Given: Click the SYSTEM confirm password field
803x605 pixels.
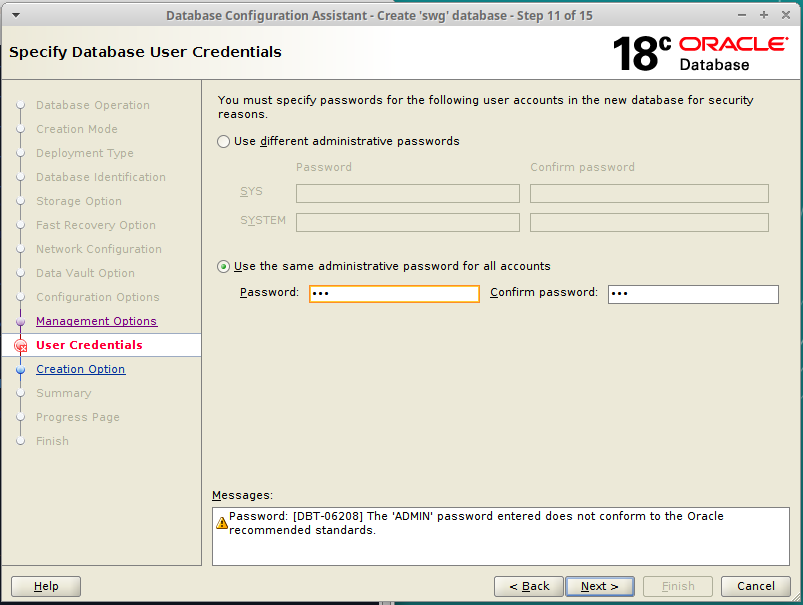Looking at the screenshot, I should [649, 223].
